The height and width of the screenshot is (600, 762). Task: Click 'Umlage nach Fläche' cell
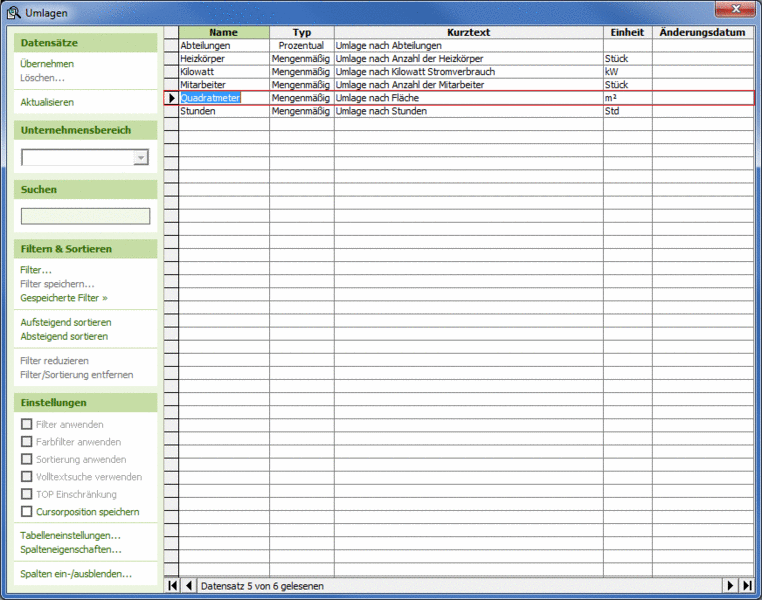[468, 98]
